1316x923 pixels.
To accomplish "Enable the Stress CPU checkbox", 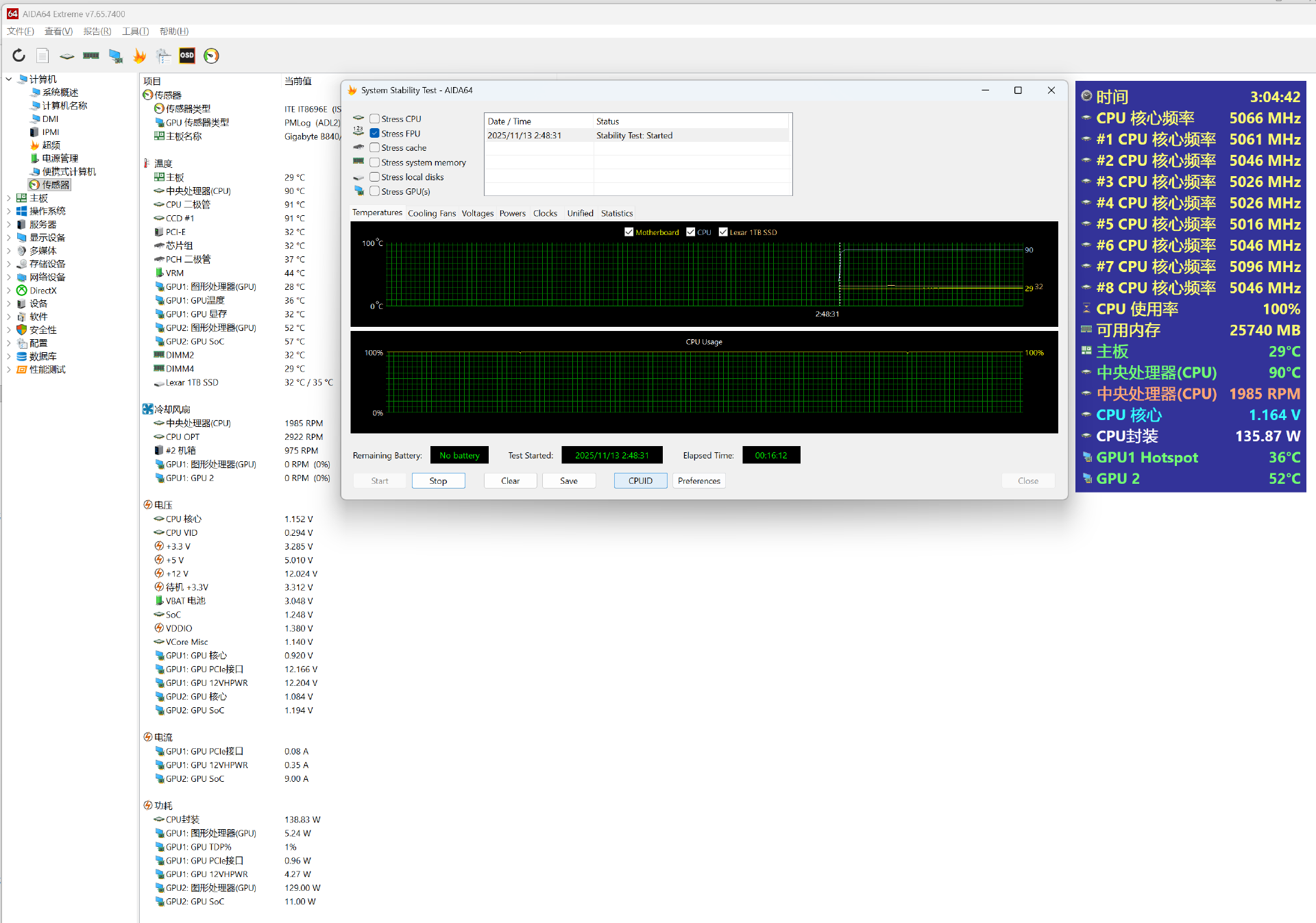I will tap(375, 119).
